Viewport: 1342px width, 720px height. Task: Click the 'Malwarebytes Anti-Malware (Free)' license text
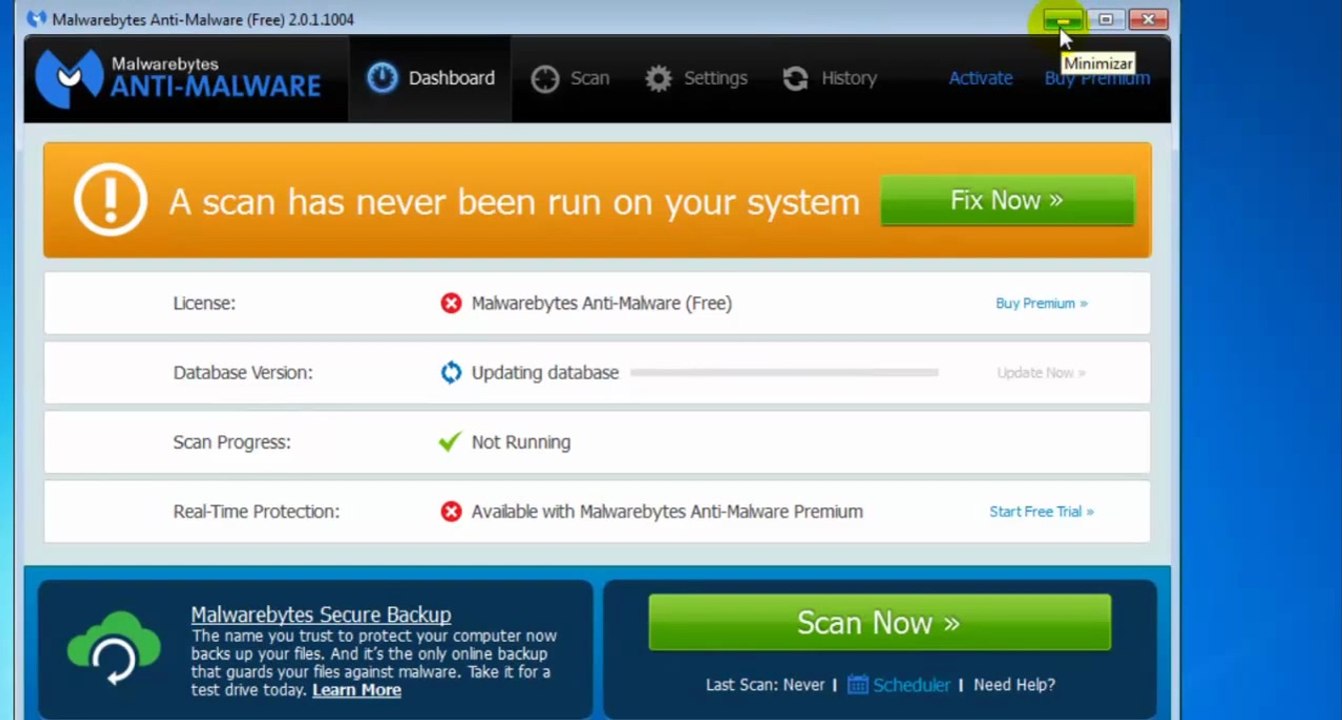click(602, 303)
